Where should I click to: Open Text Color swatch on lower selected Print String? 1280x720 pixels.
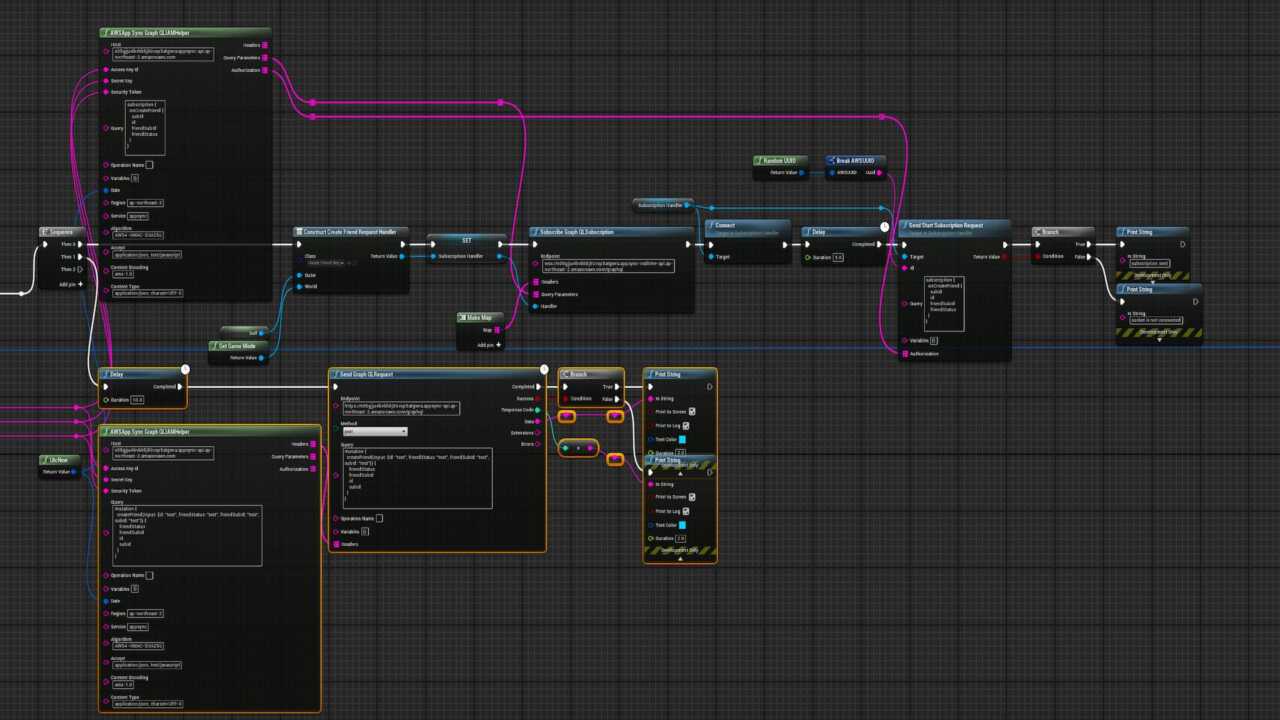coord(683,524)
